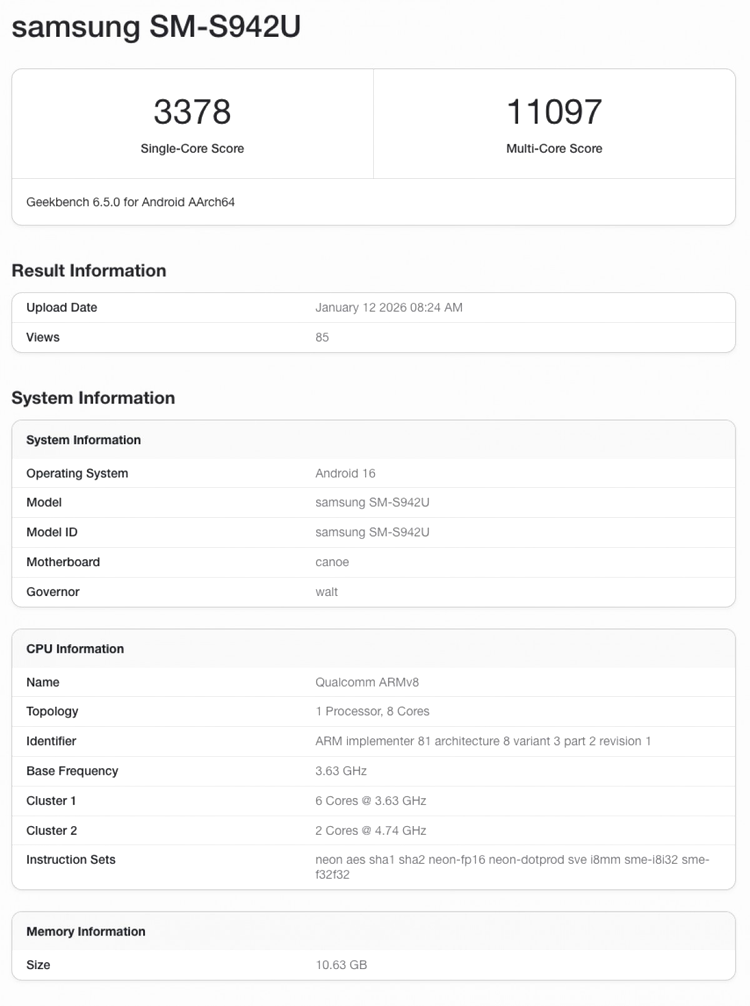750x1006 pixels.
Task: Click the Motherboard value canoe
Action: pyautogui.click(x=332, y=562)
